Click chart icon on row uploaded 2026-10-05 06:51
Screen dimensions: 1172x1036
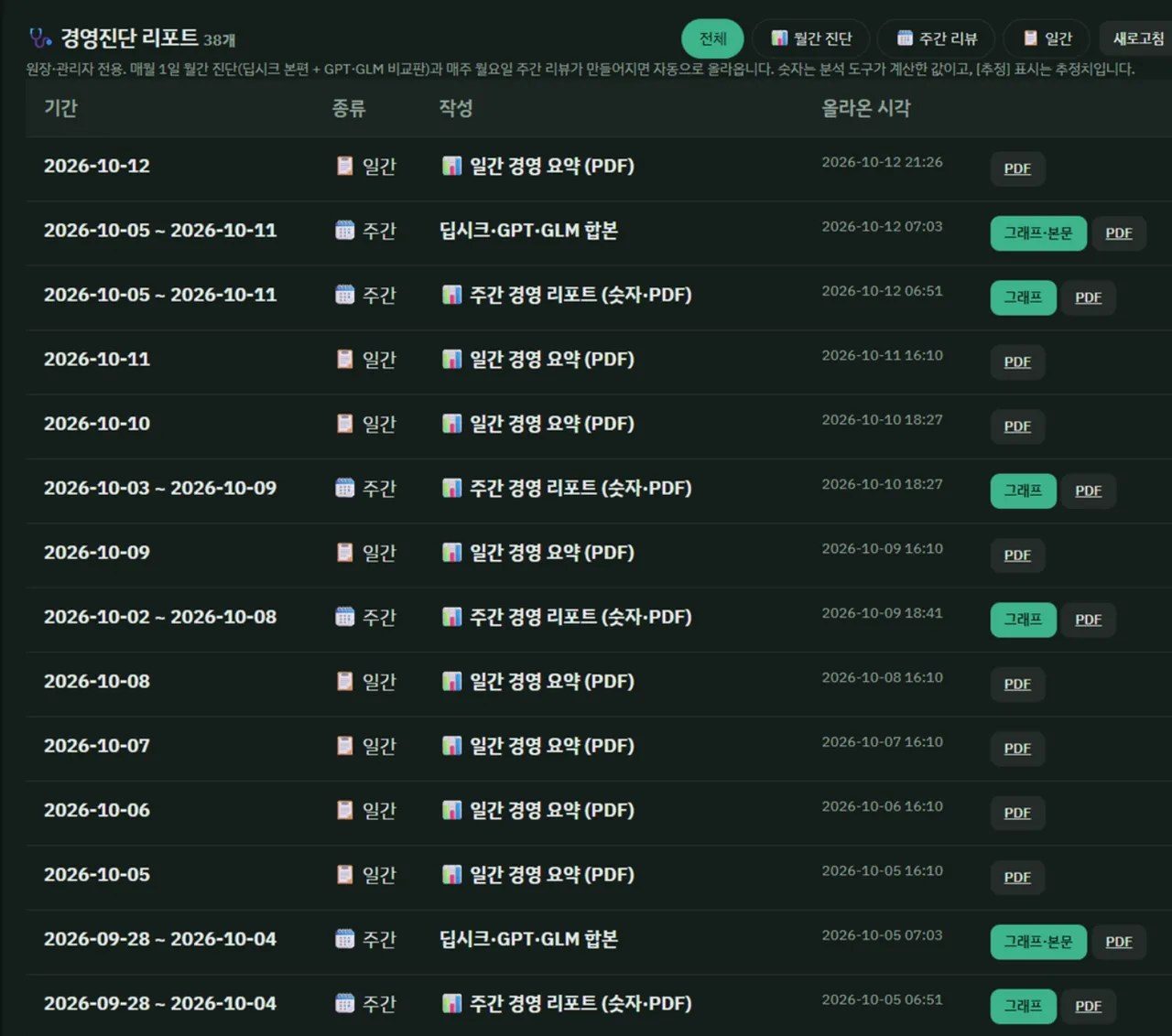pyautogui.click(x=451, y=1003)
